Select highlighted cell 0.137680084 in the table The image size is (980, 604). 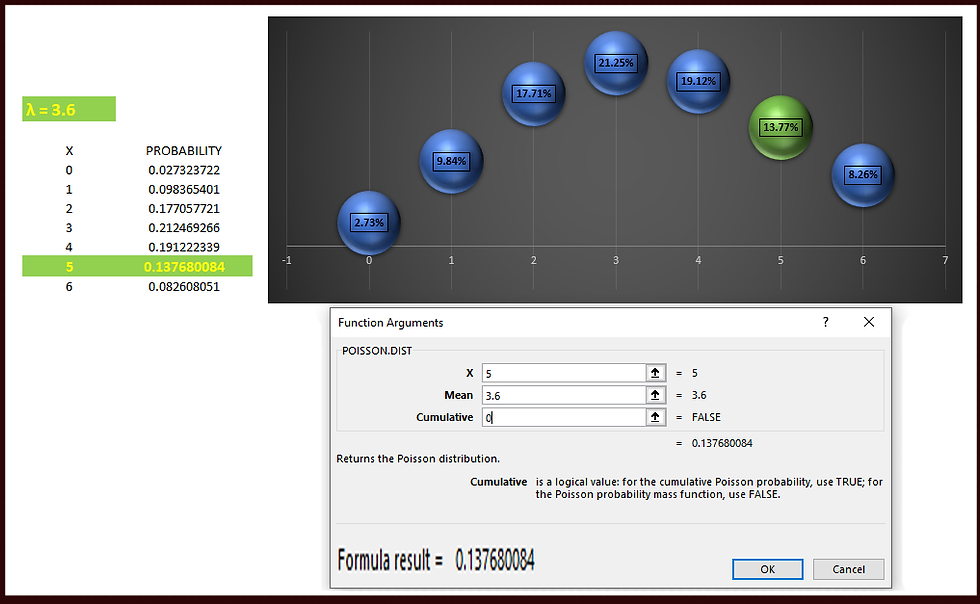(184, 267)
